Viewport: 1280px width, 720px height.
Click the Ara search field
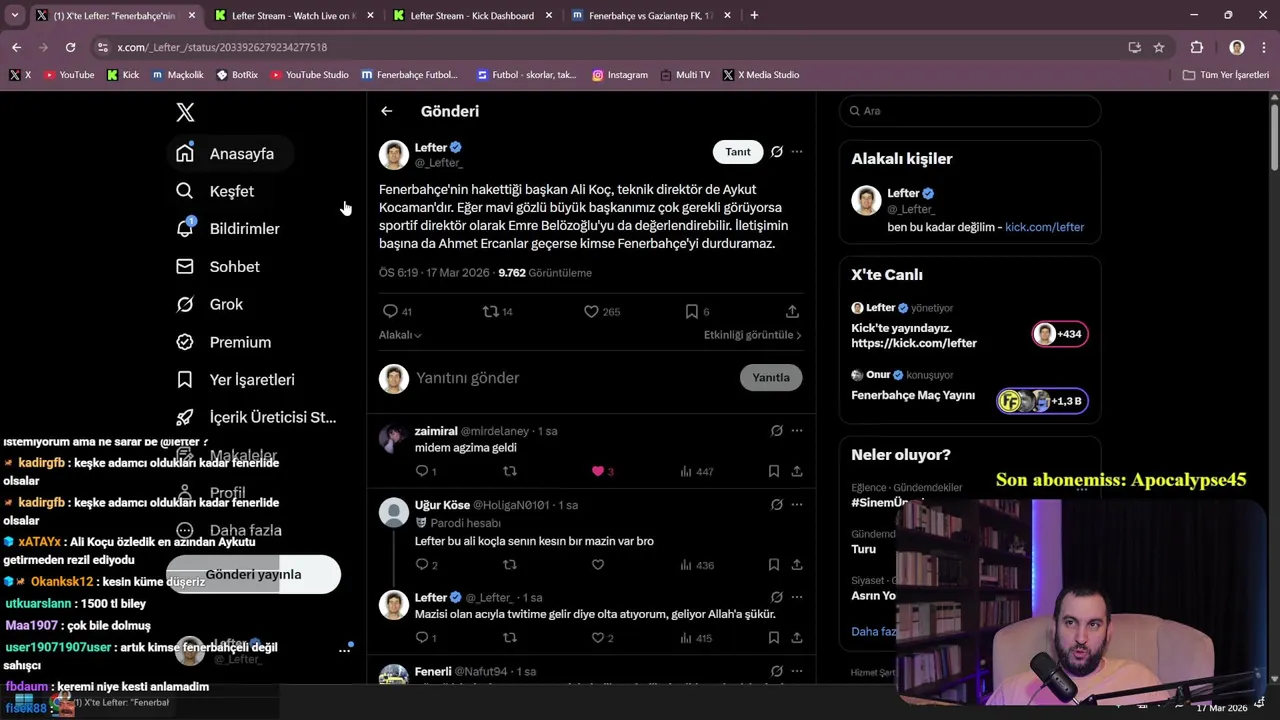click(x=970, y=111)
